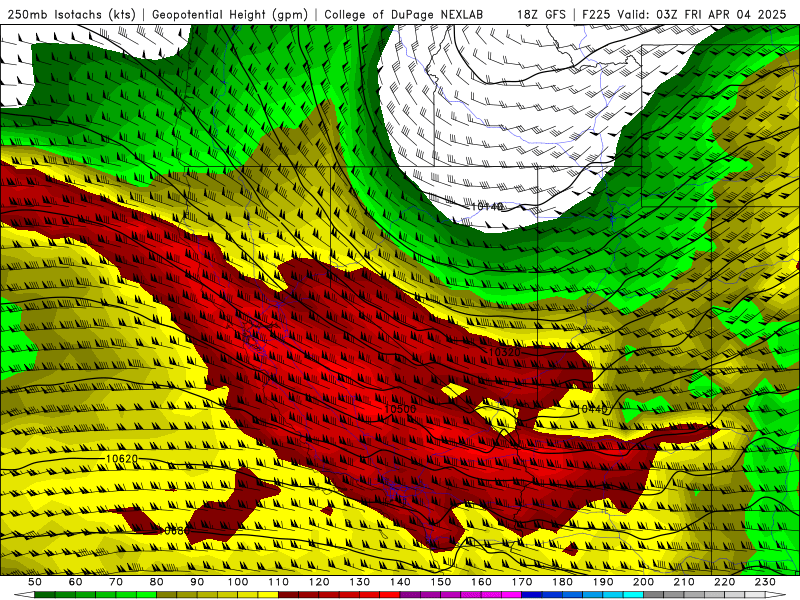Click the 170 value on the color scale

click(522, 582)
